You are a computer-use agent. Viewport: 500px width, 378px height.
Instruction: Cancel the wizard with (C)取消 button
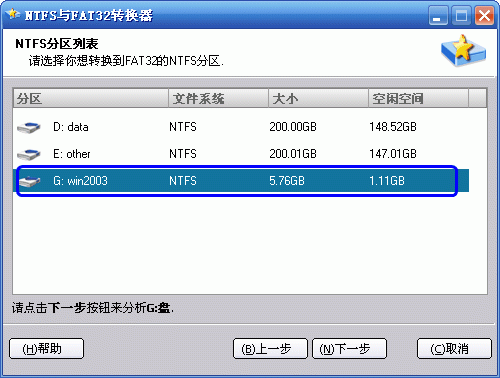click(x=454, y=349)
